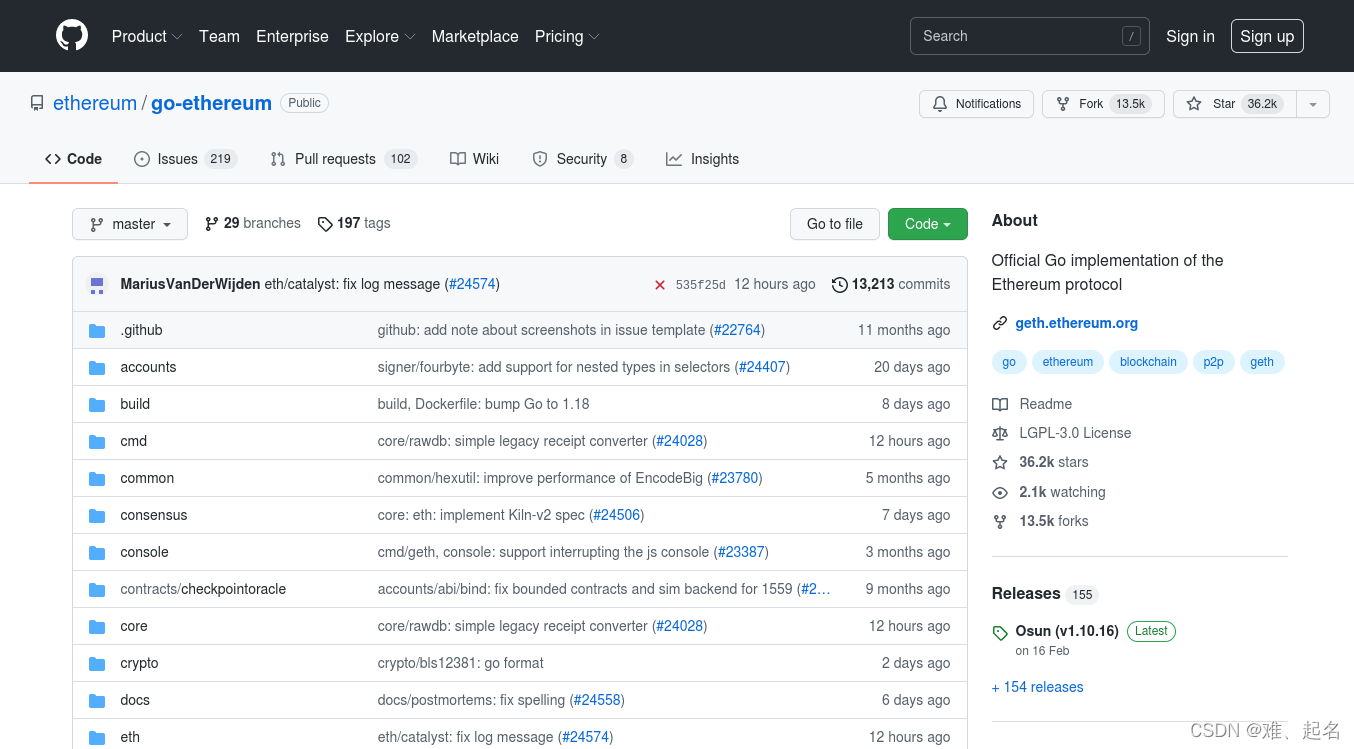Image resolution: width=1354 pixels, height=749 pixels.
Task: Open the accounts folder icon
Action: (x=97, y=367)
